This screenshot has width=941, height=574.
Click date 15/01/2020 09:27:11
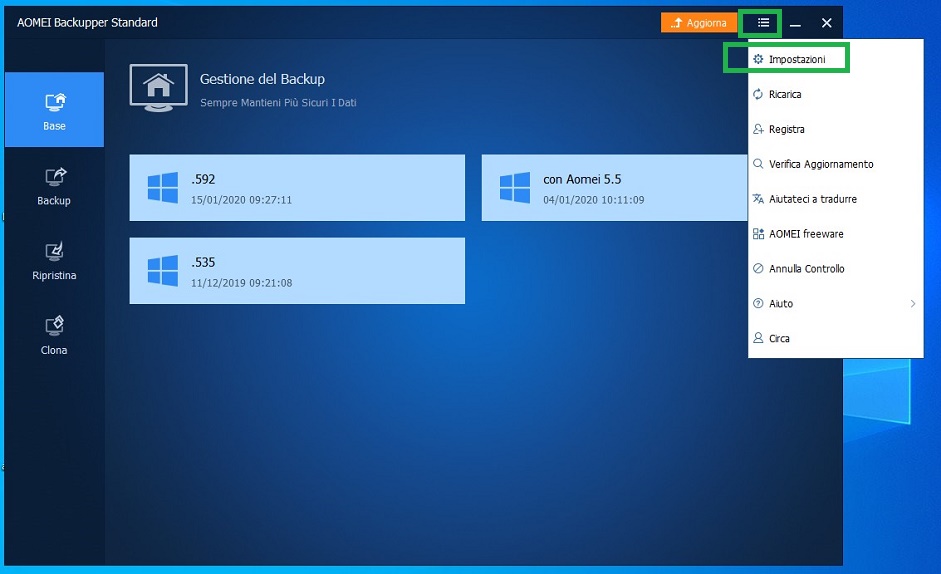point(241,200)
